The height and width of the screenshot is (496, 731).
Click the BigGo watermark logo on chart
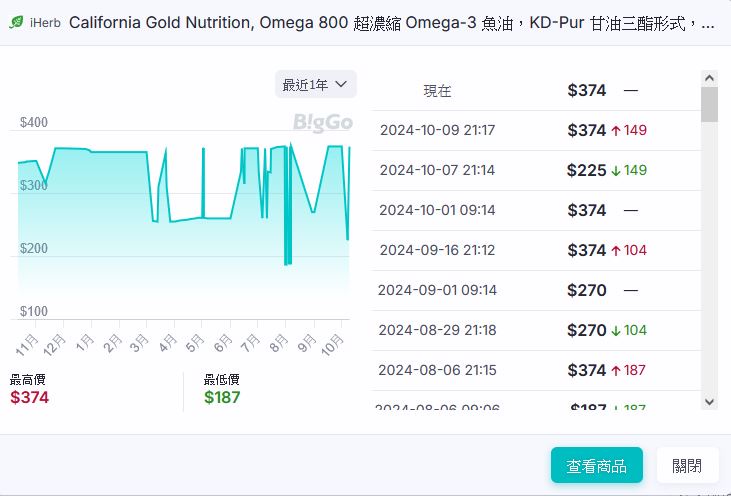323,122
